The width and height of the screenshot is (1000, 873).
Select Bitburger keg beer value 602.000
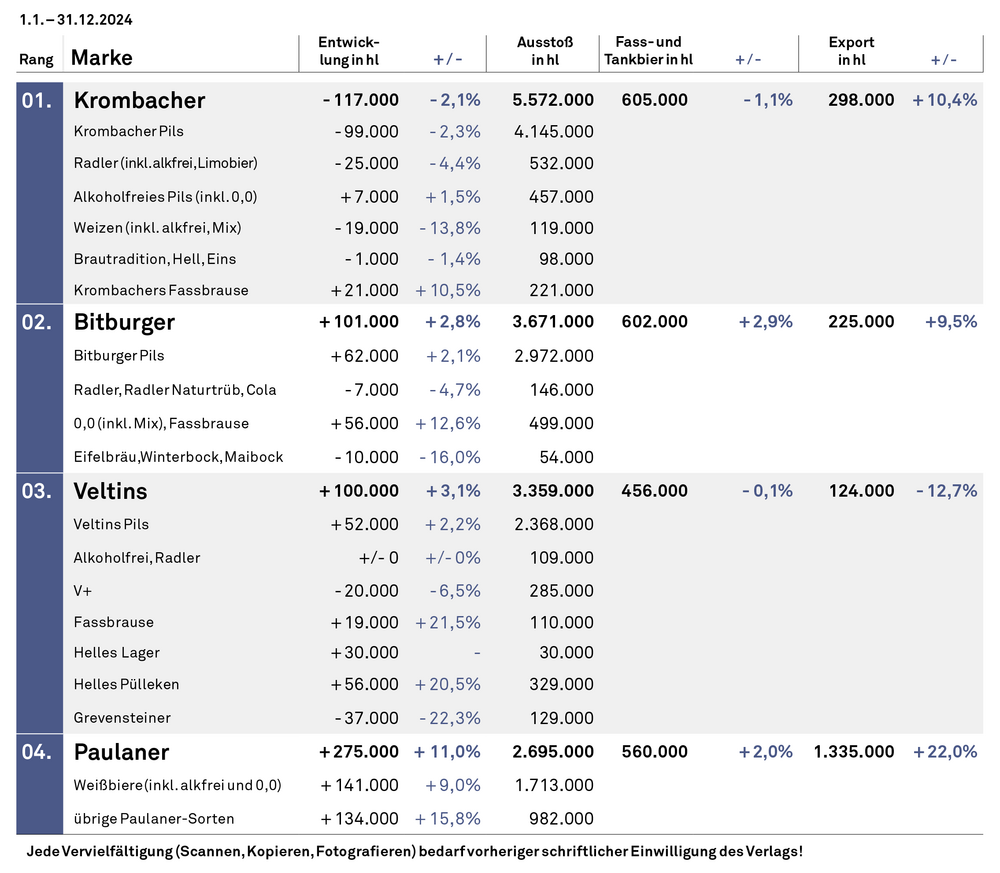coord(654,322)
